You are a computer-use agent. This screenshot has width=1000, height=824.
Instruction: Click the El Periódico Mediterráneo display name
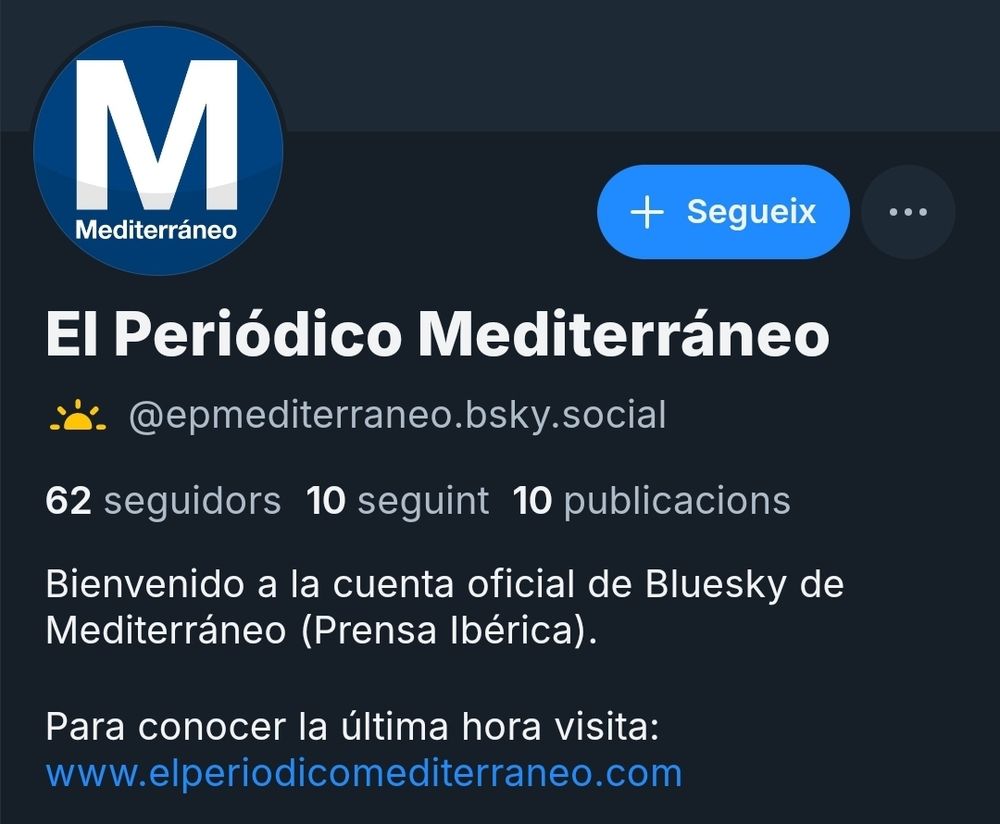[438, 334]
